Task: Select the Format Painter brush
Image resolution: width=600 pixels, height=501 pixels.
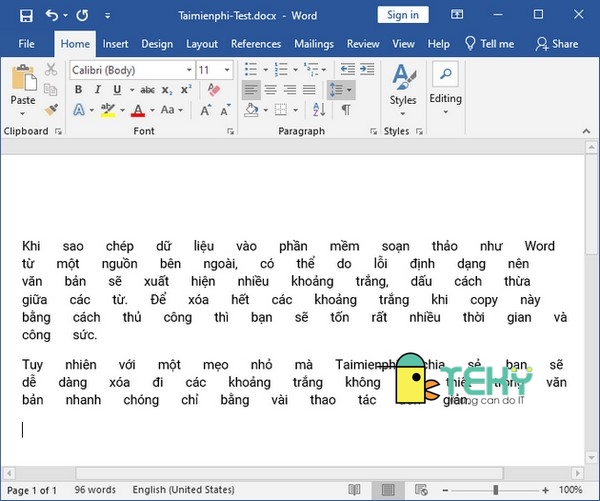Action: [x=51, y=109]
